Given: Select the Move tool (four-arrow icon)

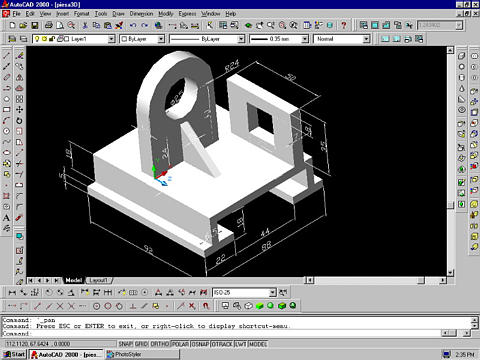Looking at the screenshot, I should click(x=19, y=110).
